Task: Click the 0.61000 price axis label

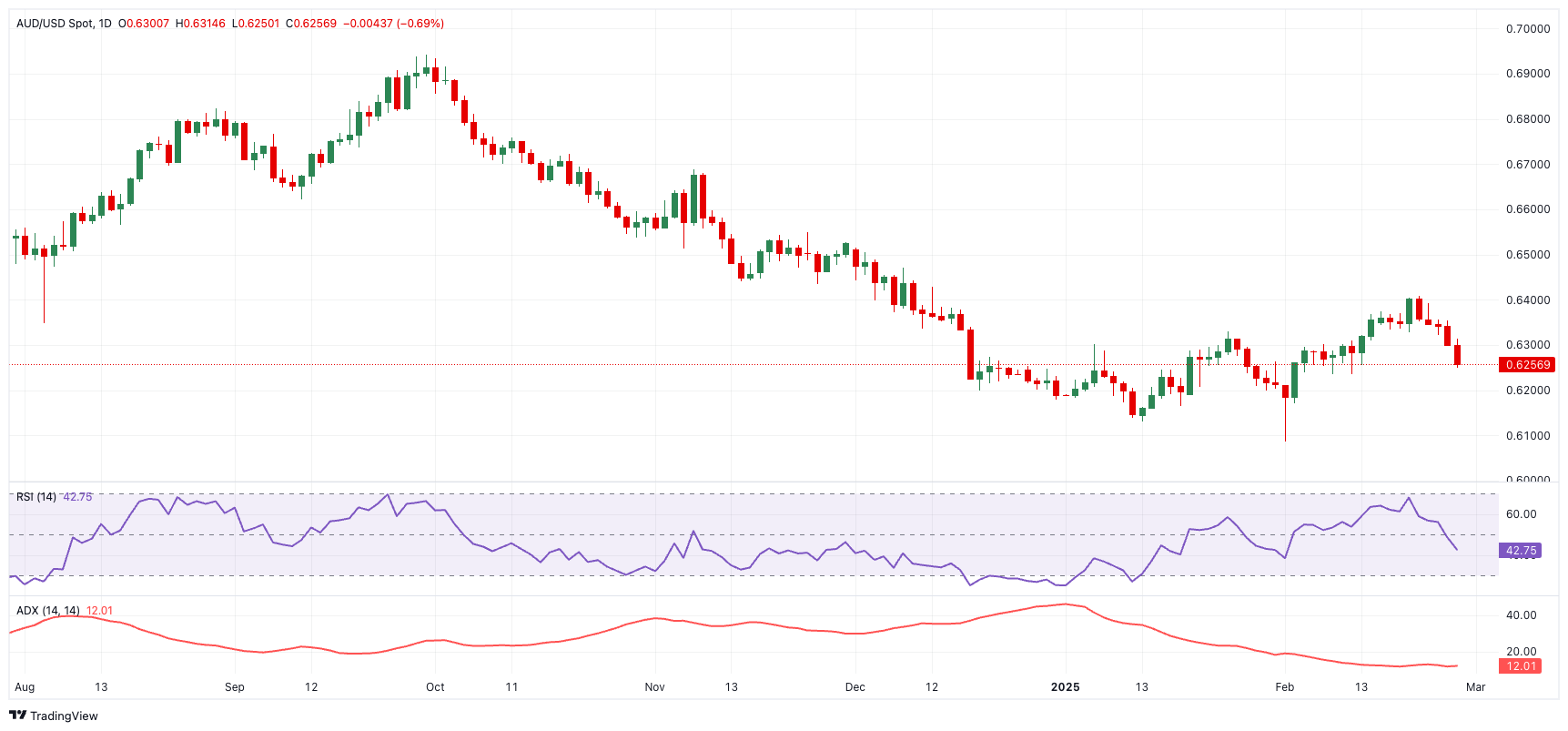Action: (x=1527, y=436)
